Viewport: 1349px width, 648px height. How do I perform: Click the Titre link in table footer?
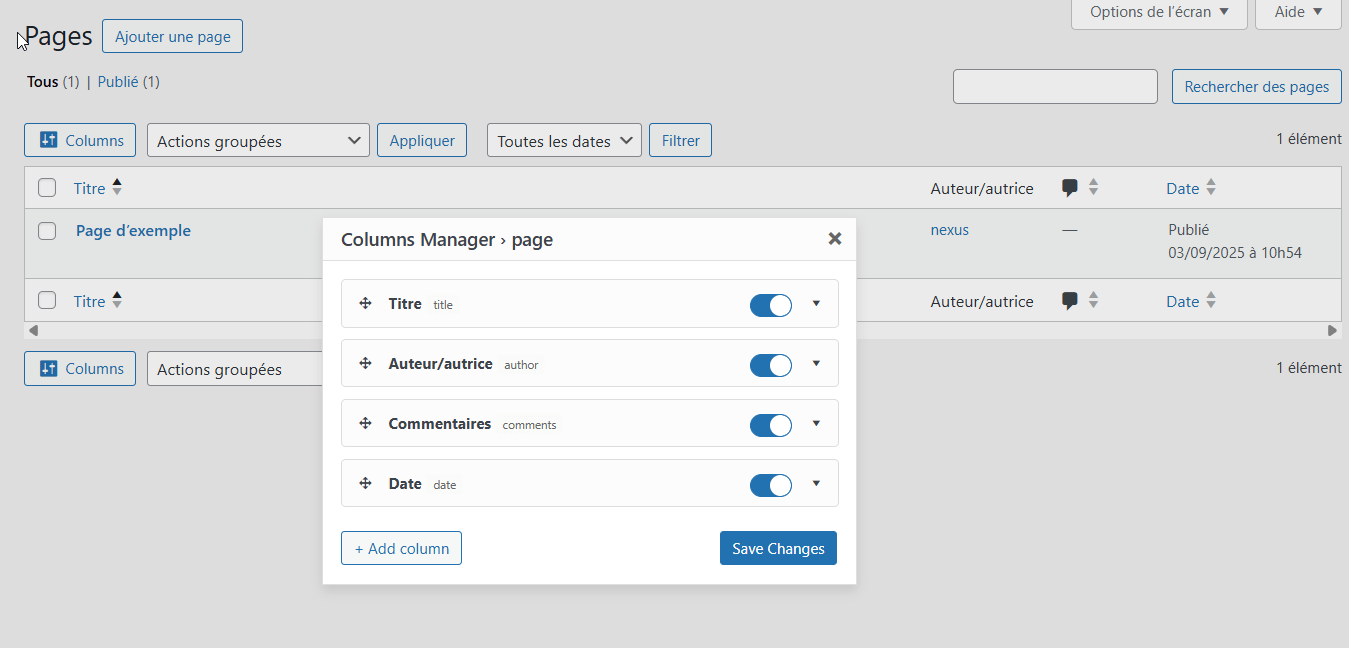(x=89, y=301)
